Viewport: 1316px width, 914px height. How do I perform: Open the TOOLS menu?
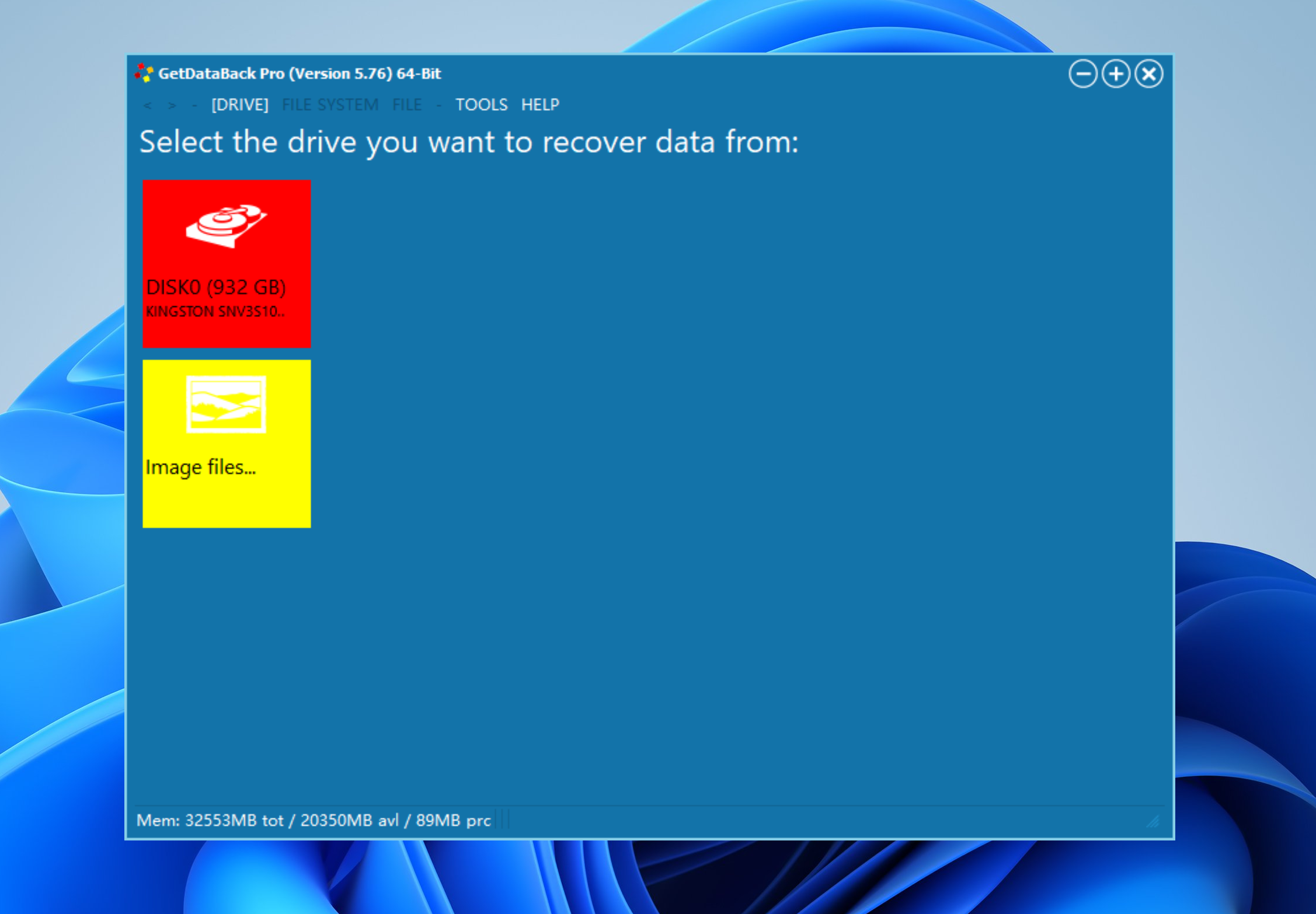pos(481,104)
